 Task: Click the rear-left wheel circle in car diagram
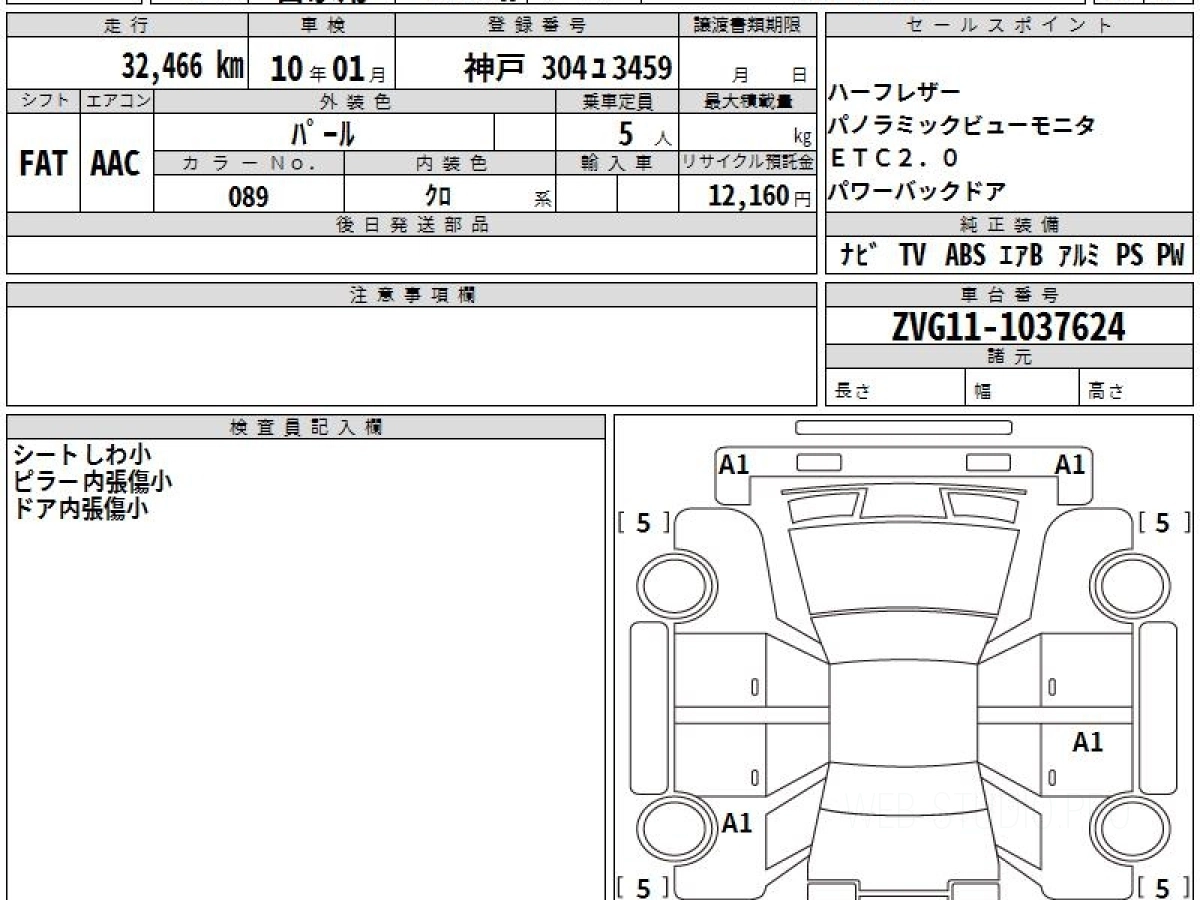tap(672, 829)
